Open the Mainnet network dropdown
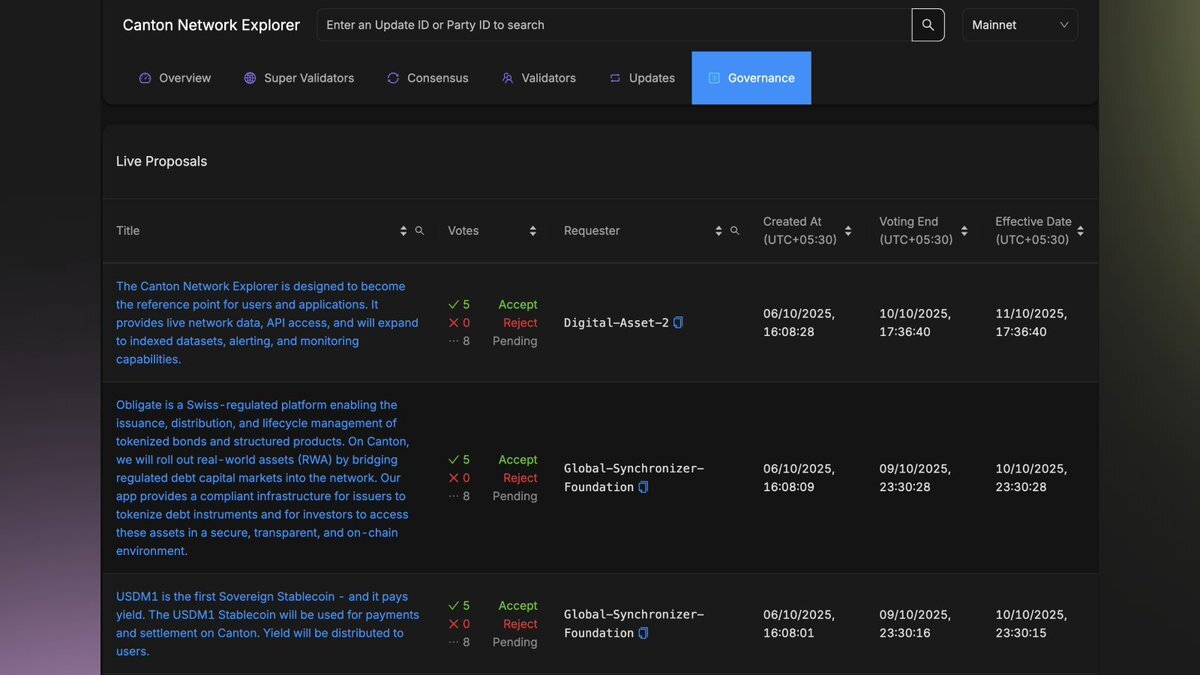The height and width of the screenshot is (675, 1200). point(1019,25)
